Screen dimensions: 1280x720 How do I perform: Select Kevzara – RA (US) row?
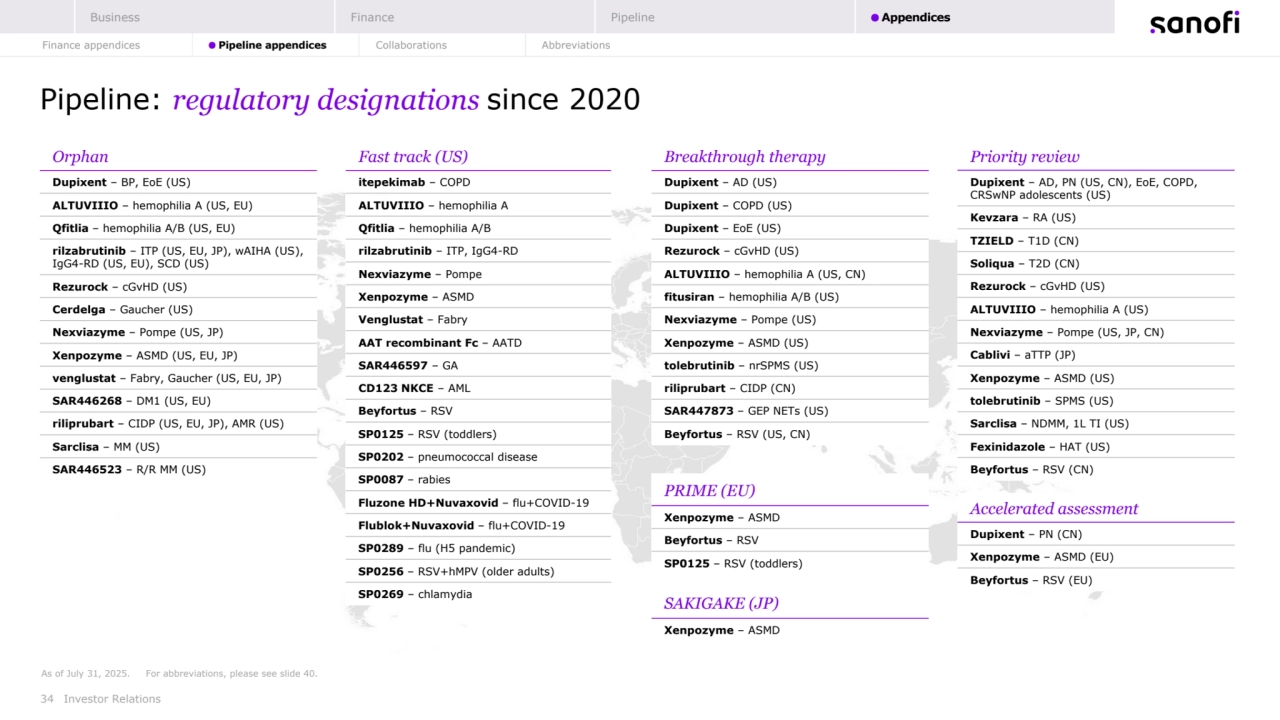pyautogui.click(x=1096, y=217)
